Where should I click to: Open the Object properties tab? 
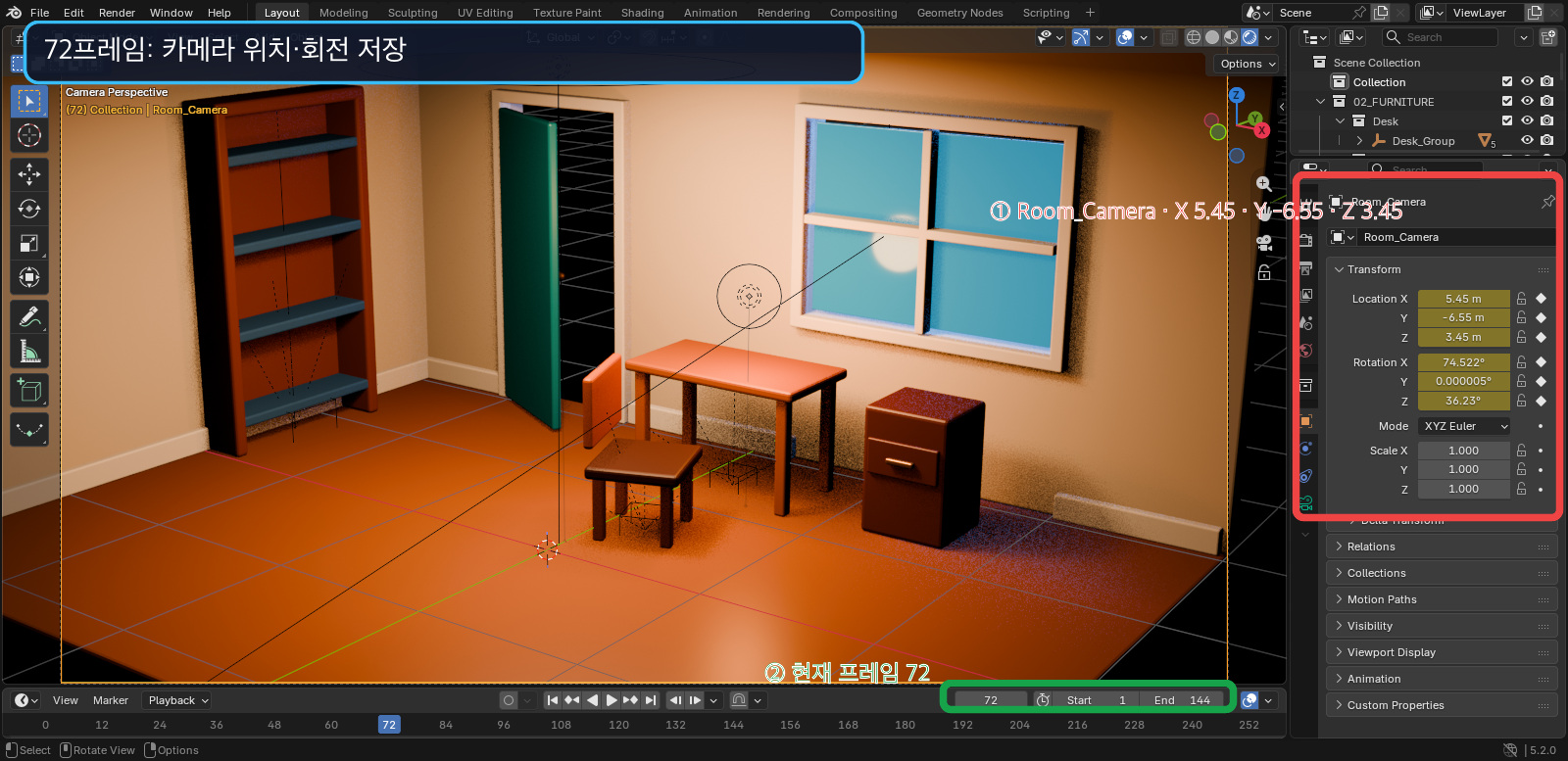click(1305, 422)
